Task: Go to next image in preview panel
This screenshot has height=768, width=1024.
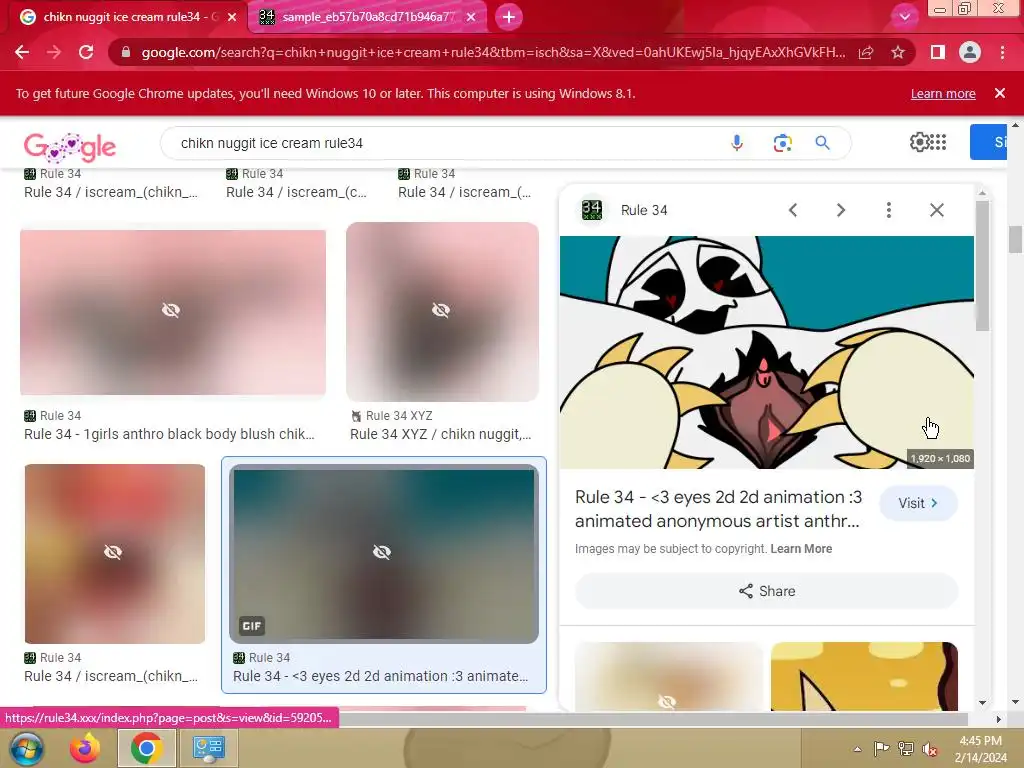Action: (840, 210)
